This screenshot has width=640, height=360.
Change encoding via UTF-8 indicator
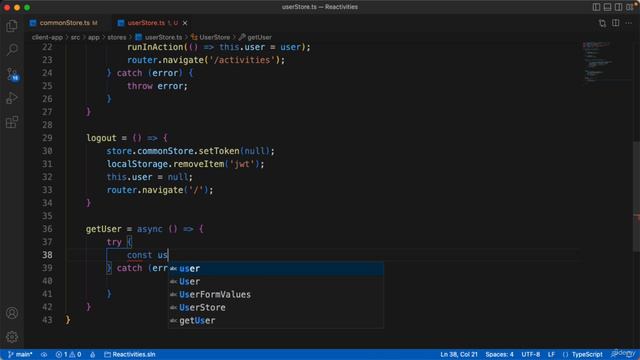pyautogui.click(x=531, y=354)
